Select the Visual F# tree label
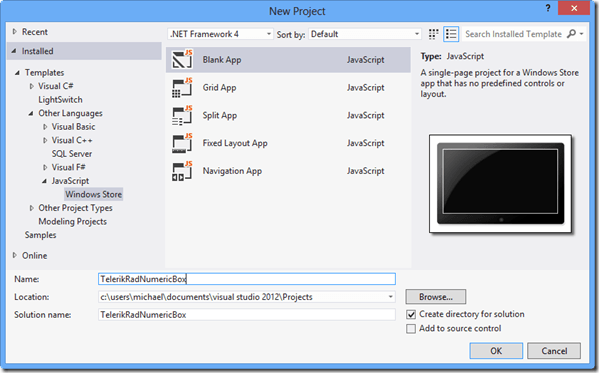Viewport: 599px width, 373px height. click(69, 167)
